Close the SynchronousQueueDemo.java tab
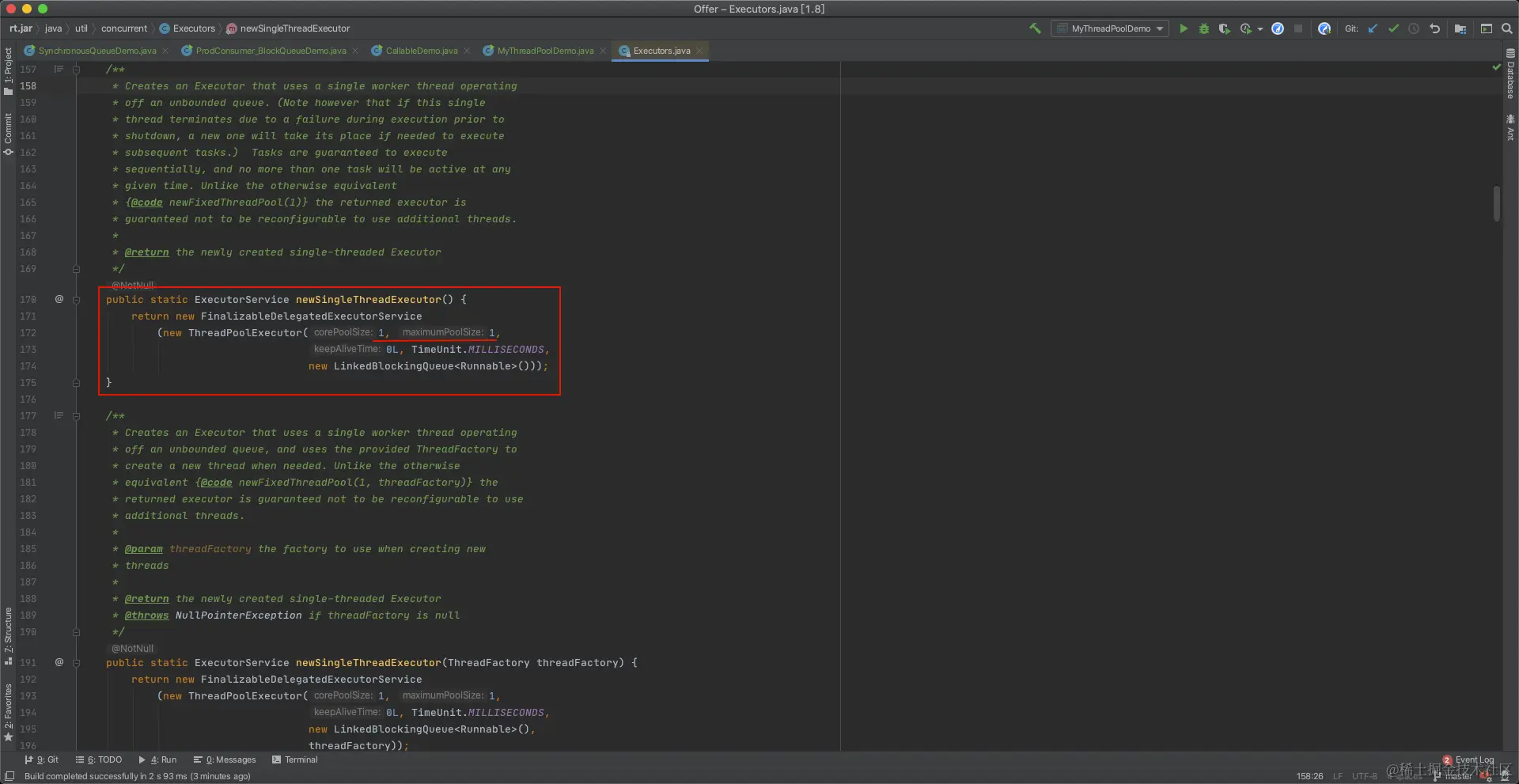Image resolution: width=1519 pixels, height=784 pixels. 165,51
